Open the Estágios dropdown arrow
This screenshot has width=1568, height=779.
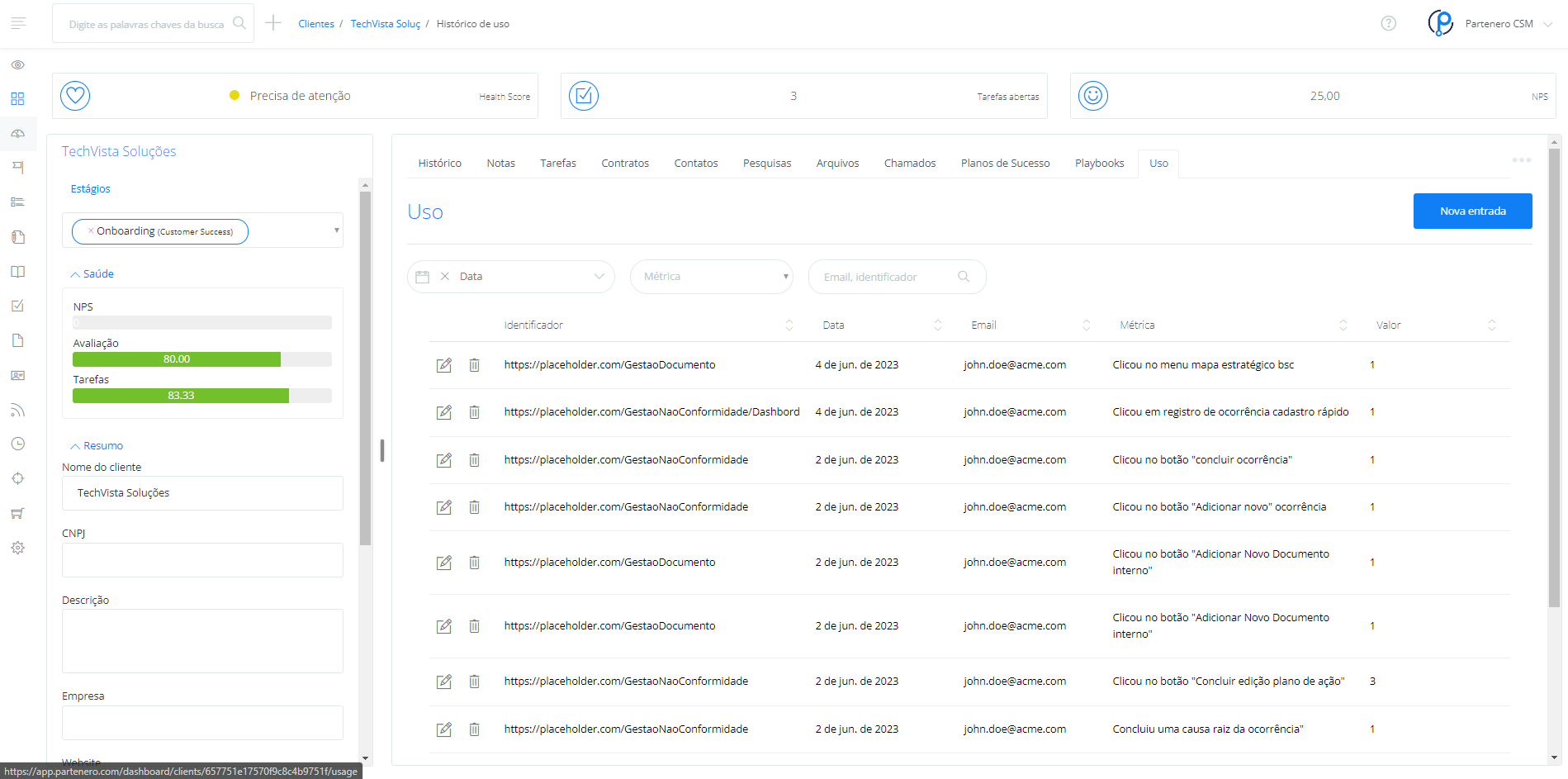(x=336, y=230)
